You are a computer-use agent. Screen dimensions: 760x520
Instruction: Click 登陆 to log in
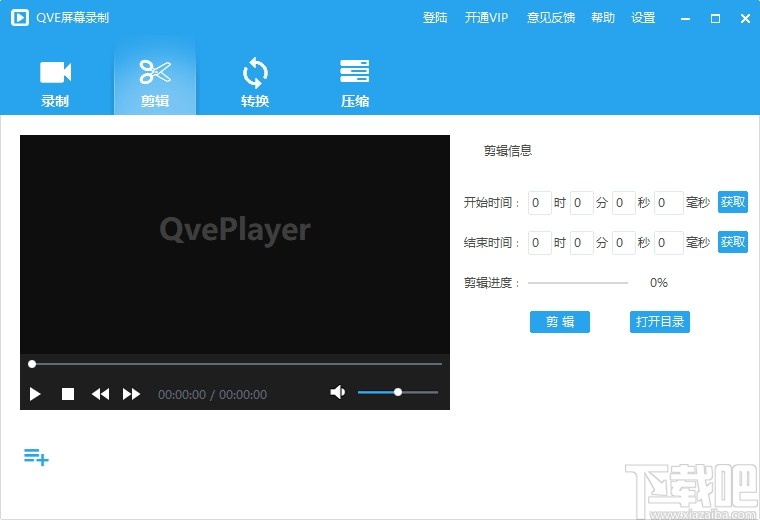(x=435, y=18)
